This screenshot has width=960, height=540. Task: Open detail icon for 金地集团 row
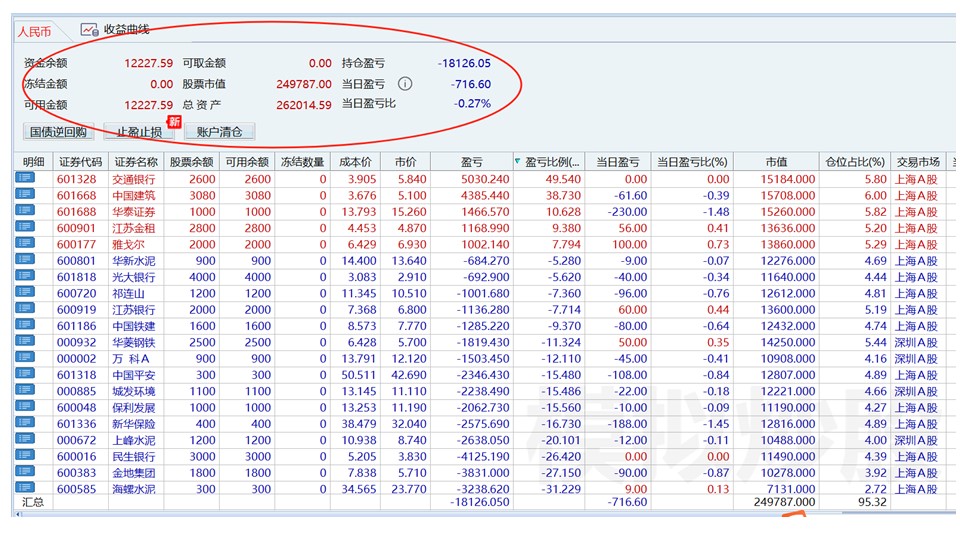pos(25,472)
